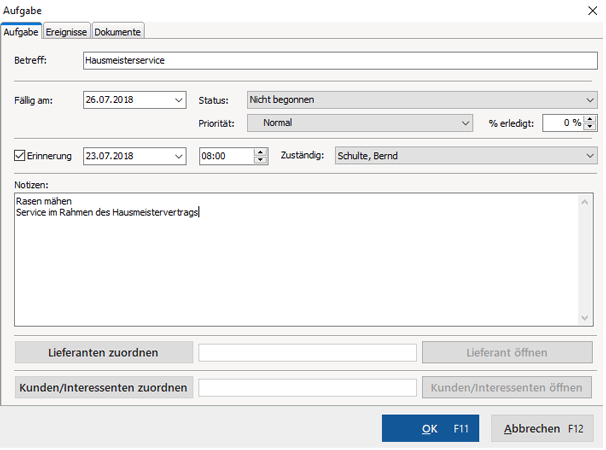
Task: Increase % erledigt with the up arrow
Action: coord(590,119)
